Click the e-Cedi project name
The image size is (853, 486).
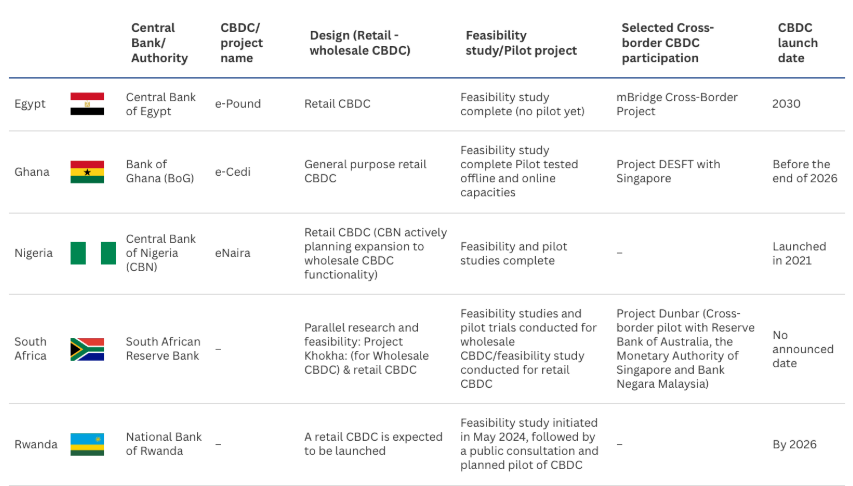[x=233, y=171]
